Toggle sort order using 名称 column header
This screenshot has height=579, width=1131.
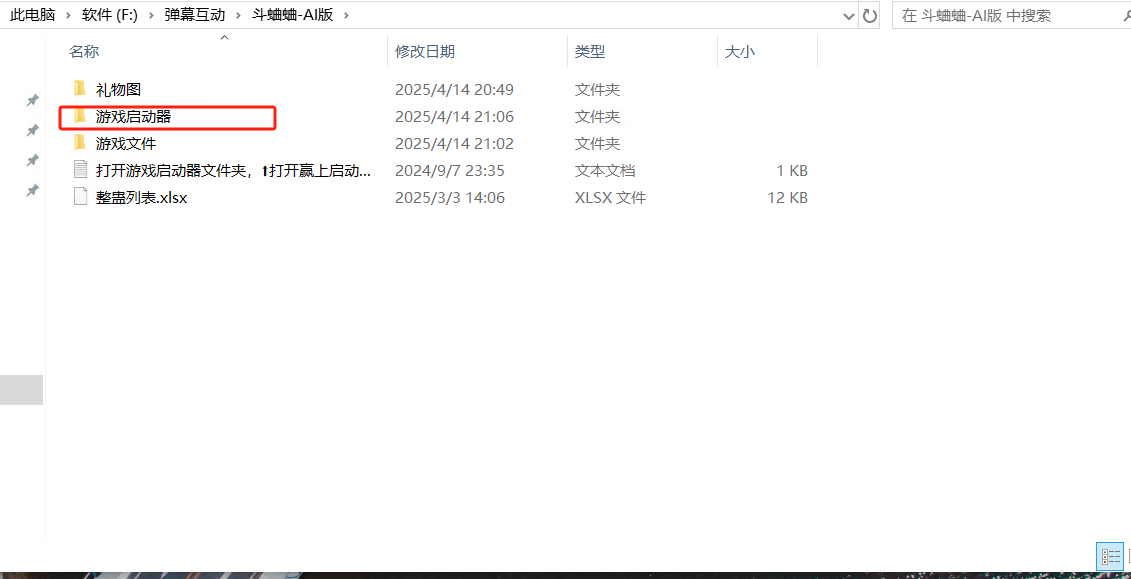pos(84,51)
